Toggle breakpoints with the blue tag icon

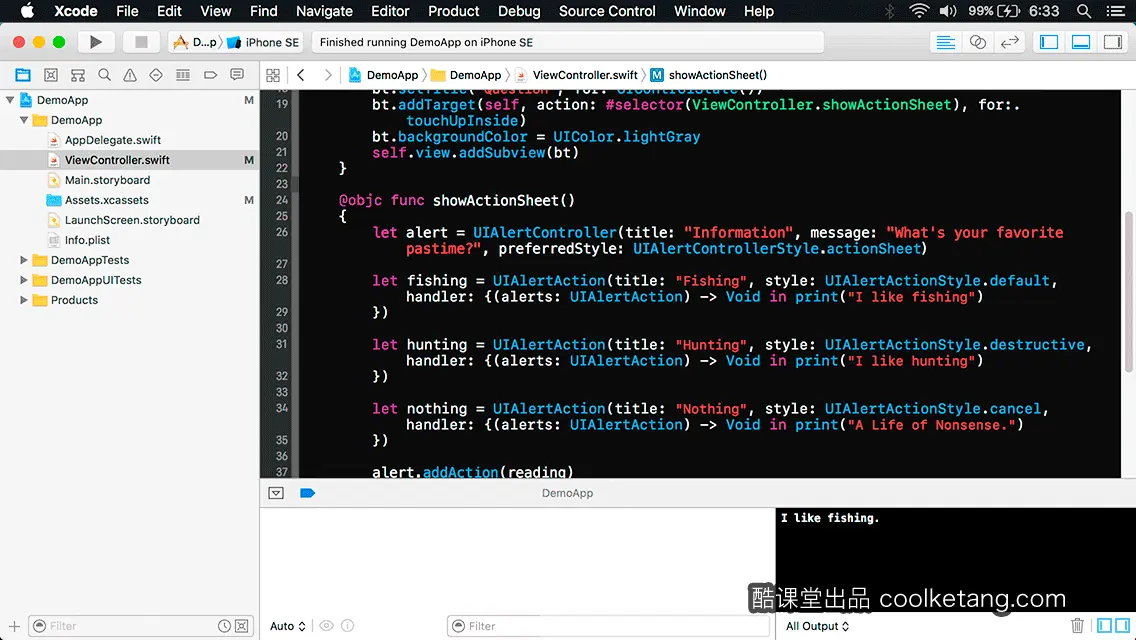(x=307, y=493)
